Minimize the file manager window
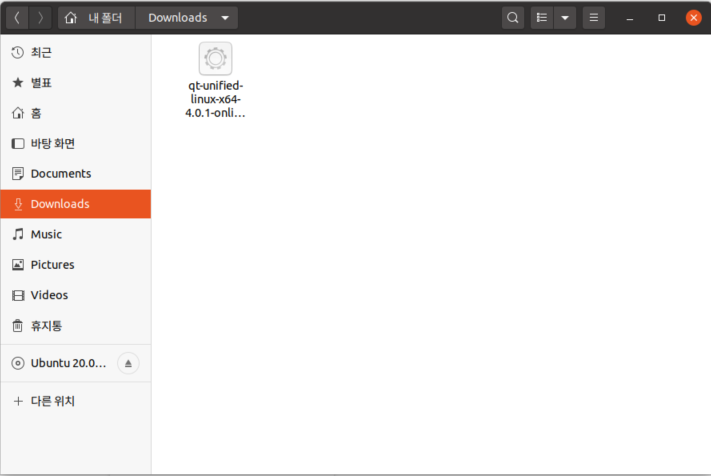The image size is (711, 476). (x=629, y=18)
